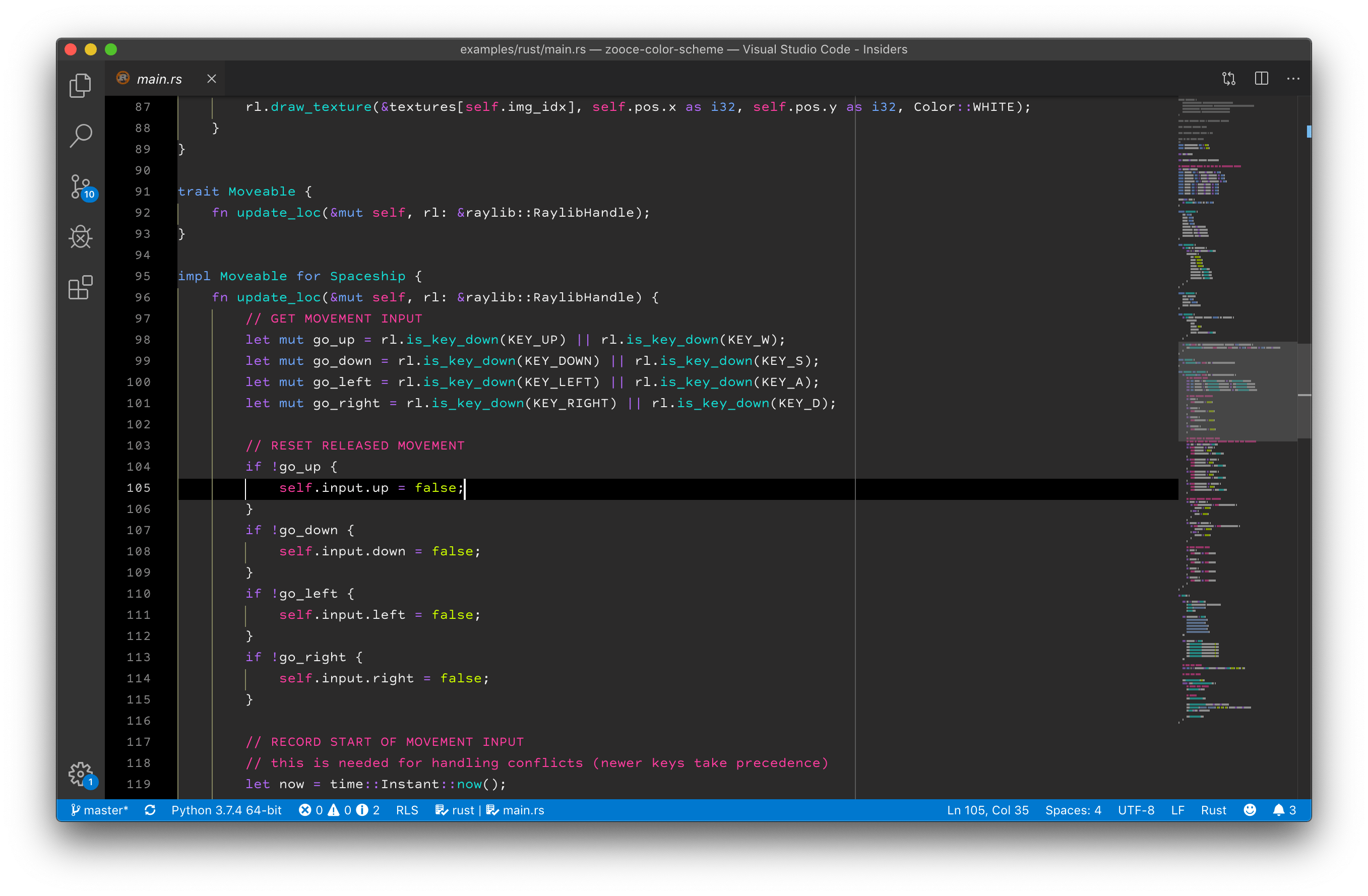Split the editor to the right
Image resolution: width=1368 pixels, height=896 pixels.
pyautogui.click(x=1261, y=79)
